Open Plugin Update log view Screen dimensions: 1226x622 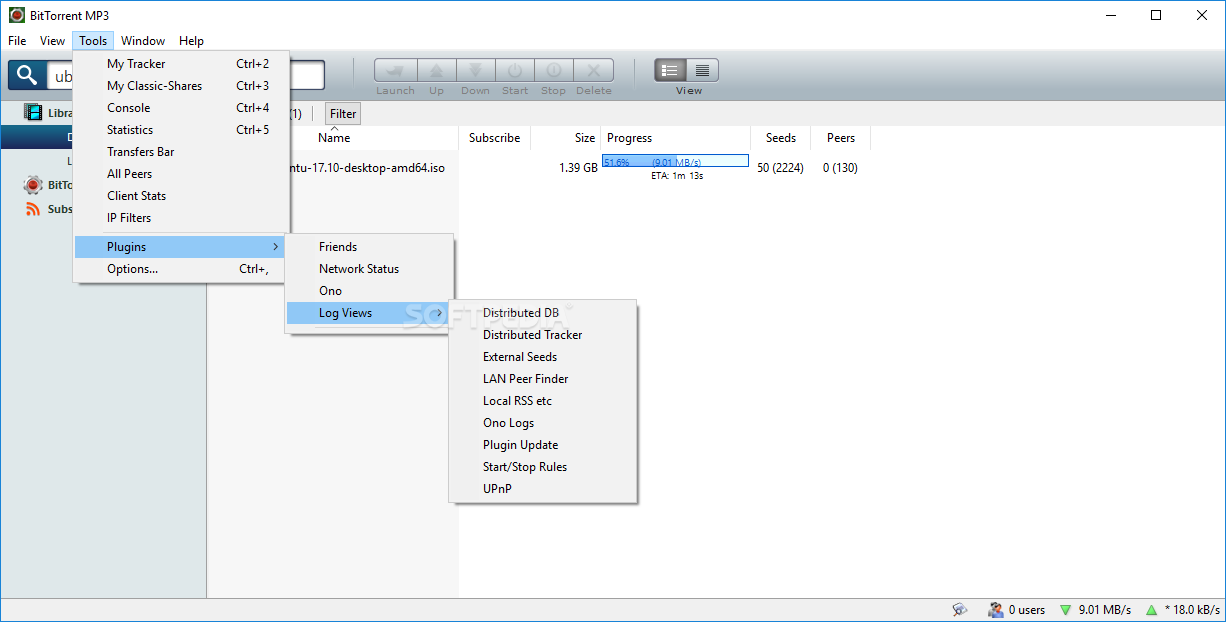tap(544, 445)
